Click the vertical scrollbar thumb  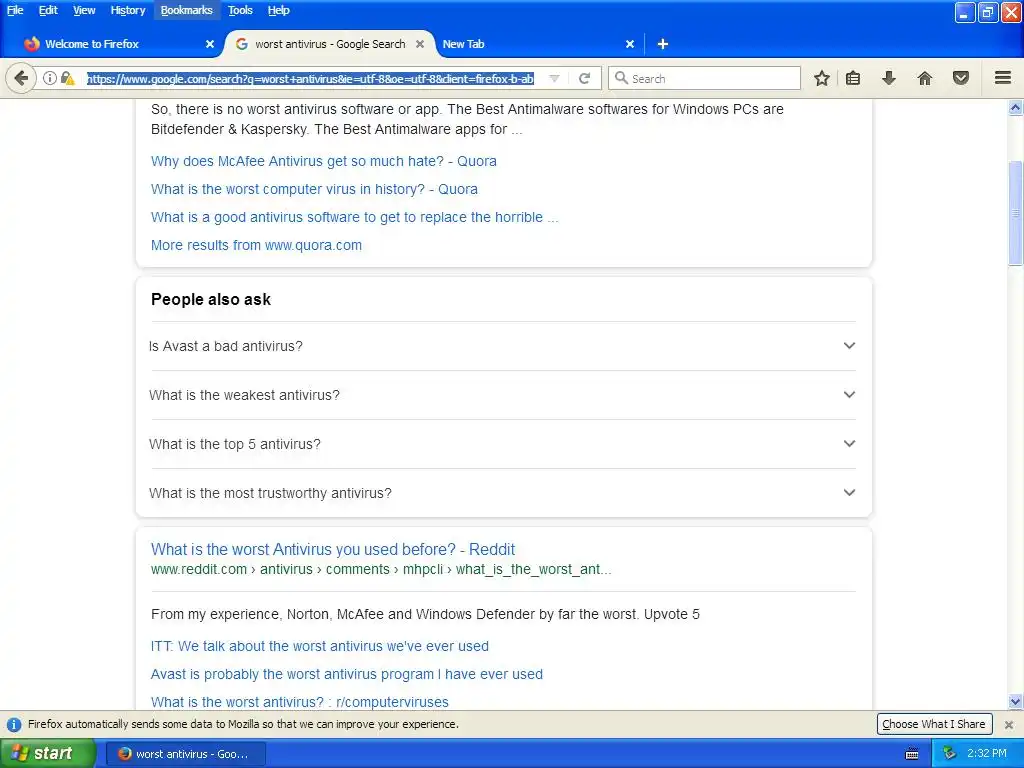pos(1016,213)
